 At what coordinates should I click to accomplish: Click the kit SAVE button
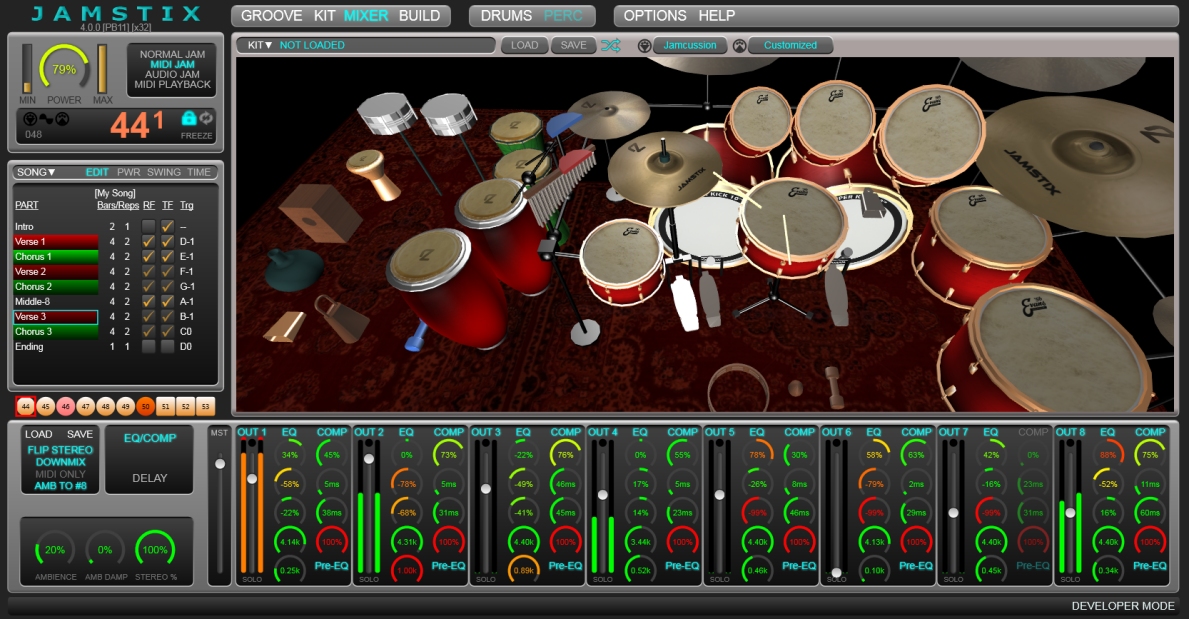pyautogui.click(x=573, y=46)
